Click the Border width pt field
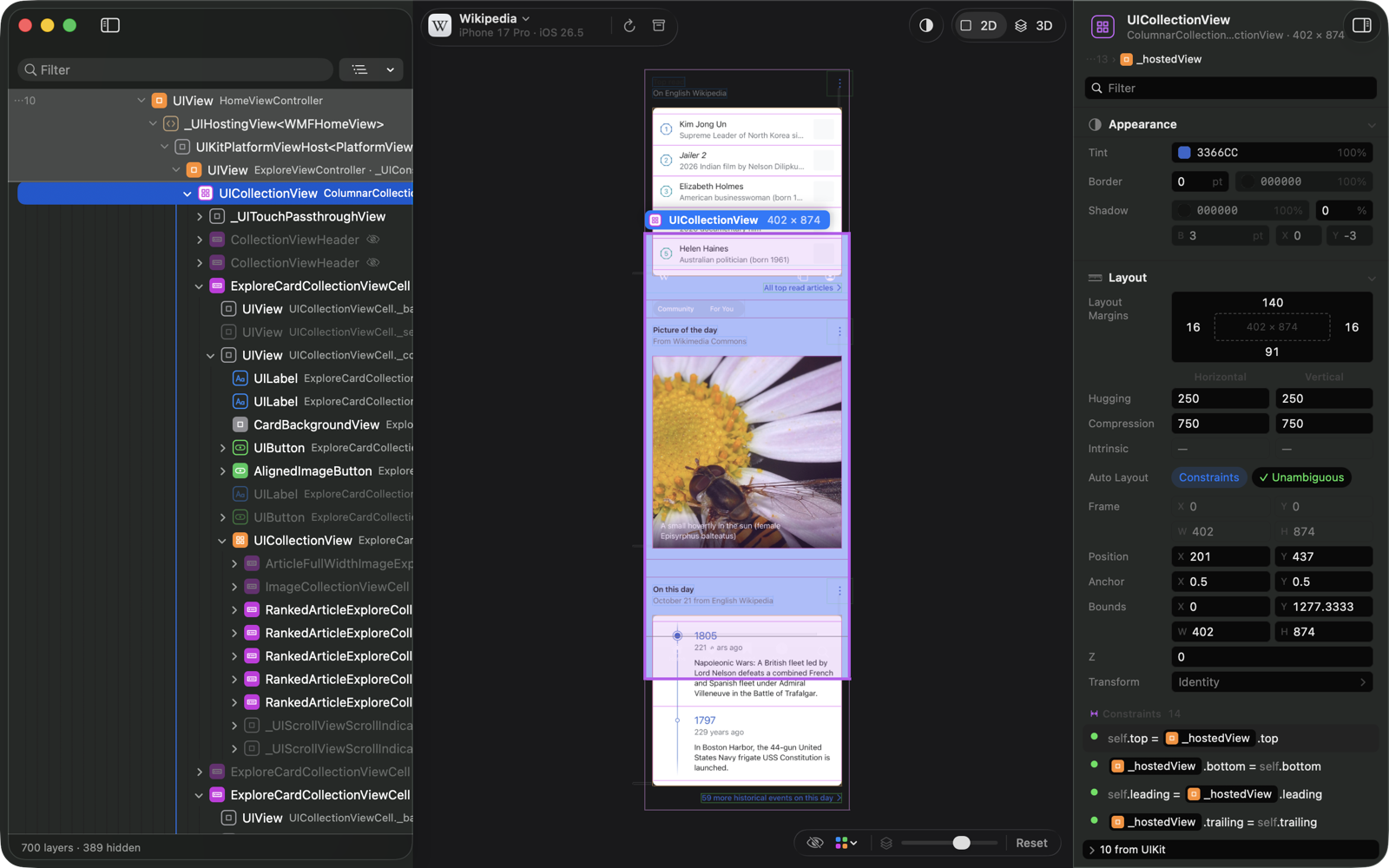 pyautogui.click(x=1200, y=181)
